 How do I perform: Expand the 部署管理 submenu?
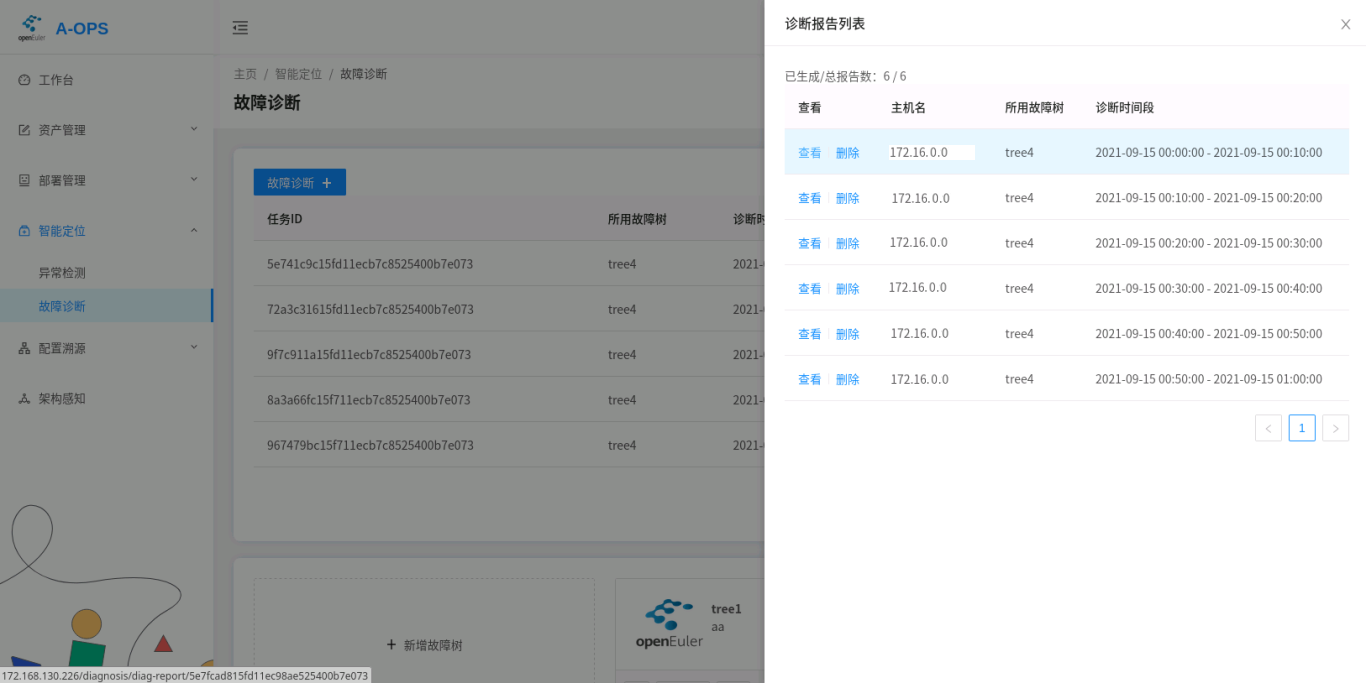tap(194, 180)
